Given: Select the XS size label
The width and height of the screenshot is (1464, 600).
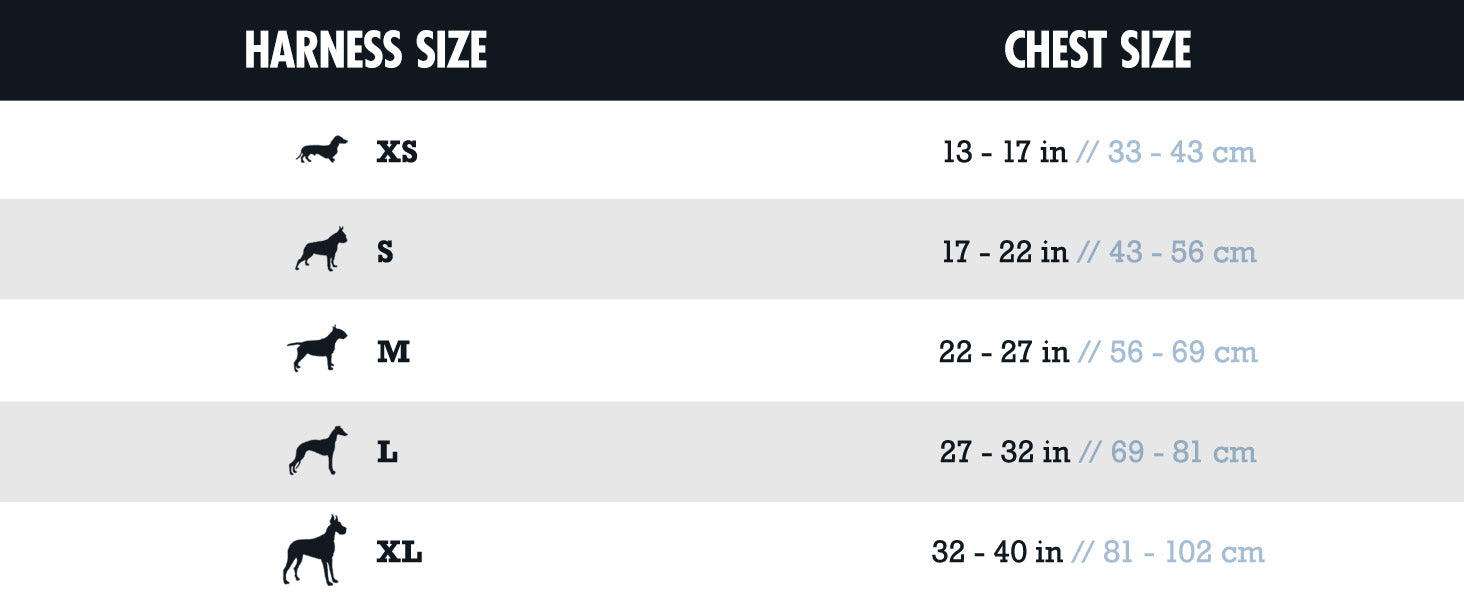Looking at the screenshot, I should click(397, 153).
